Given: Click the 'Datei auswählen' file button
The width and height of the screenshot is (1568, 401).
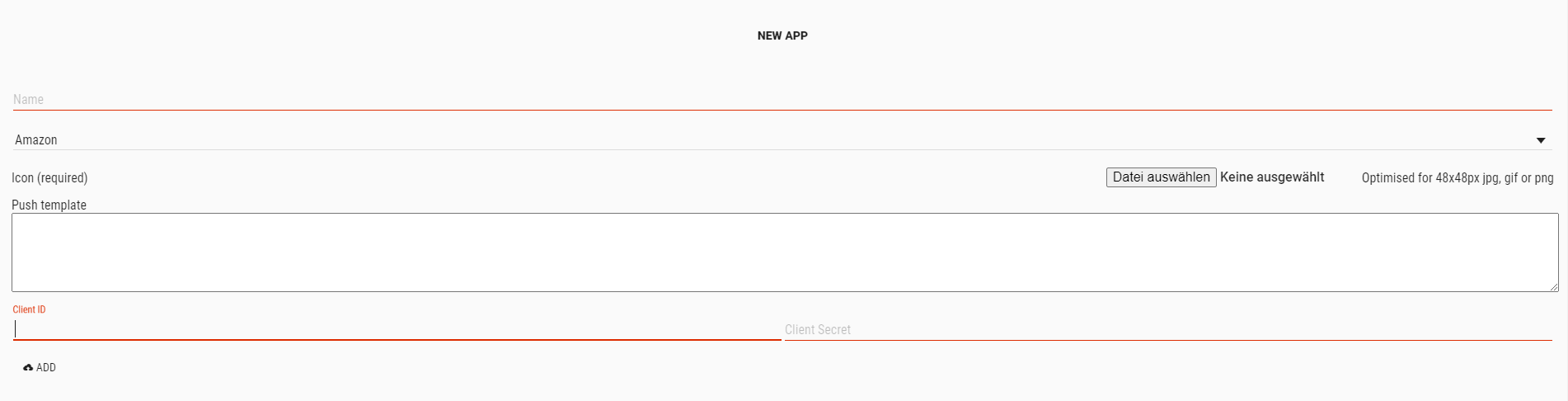Looking at the screenshot, I should 1161,177.
